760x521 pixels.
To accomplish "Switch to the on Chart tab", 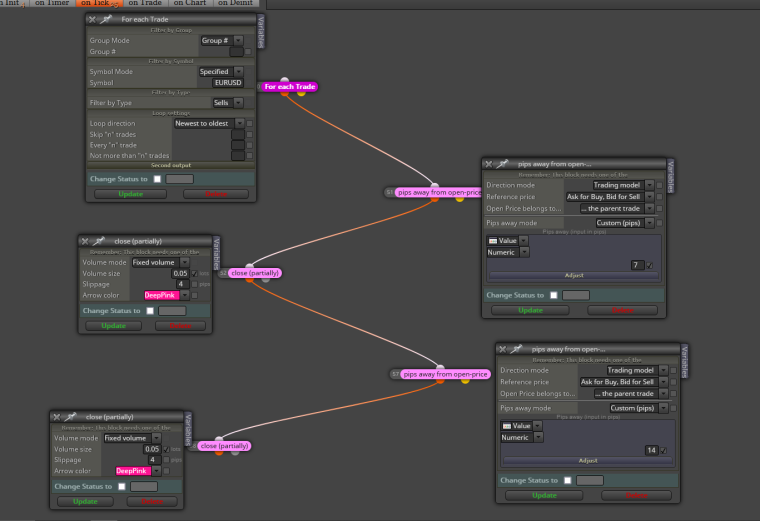I will 190,3.
